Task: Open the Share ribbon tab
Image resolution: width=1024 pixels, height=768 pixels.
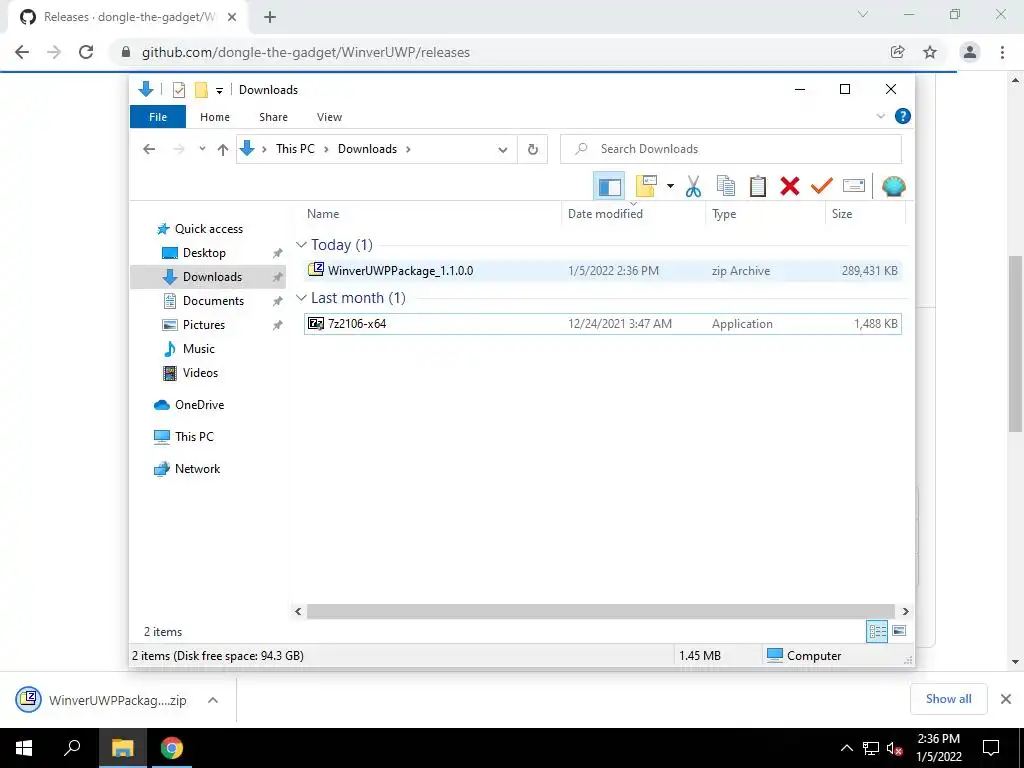Action: point(273,117)
